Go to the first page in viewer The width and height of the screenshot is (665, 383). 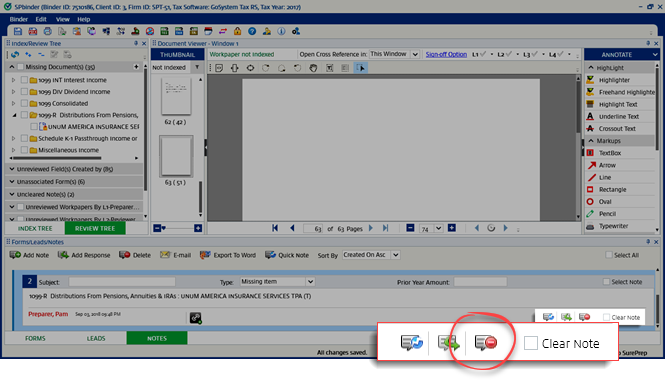275,228
